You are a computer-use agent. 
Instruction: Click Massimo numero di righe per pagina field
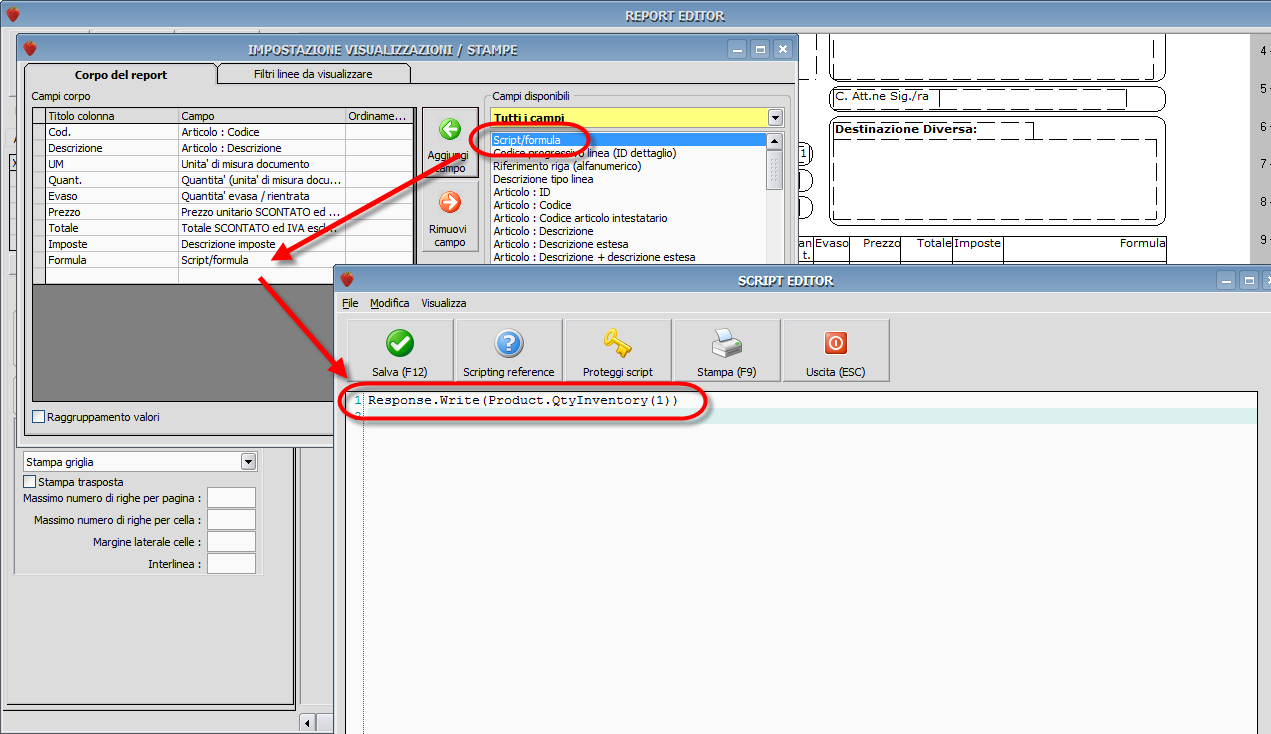point(231,498)
